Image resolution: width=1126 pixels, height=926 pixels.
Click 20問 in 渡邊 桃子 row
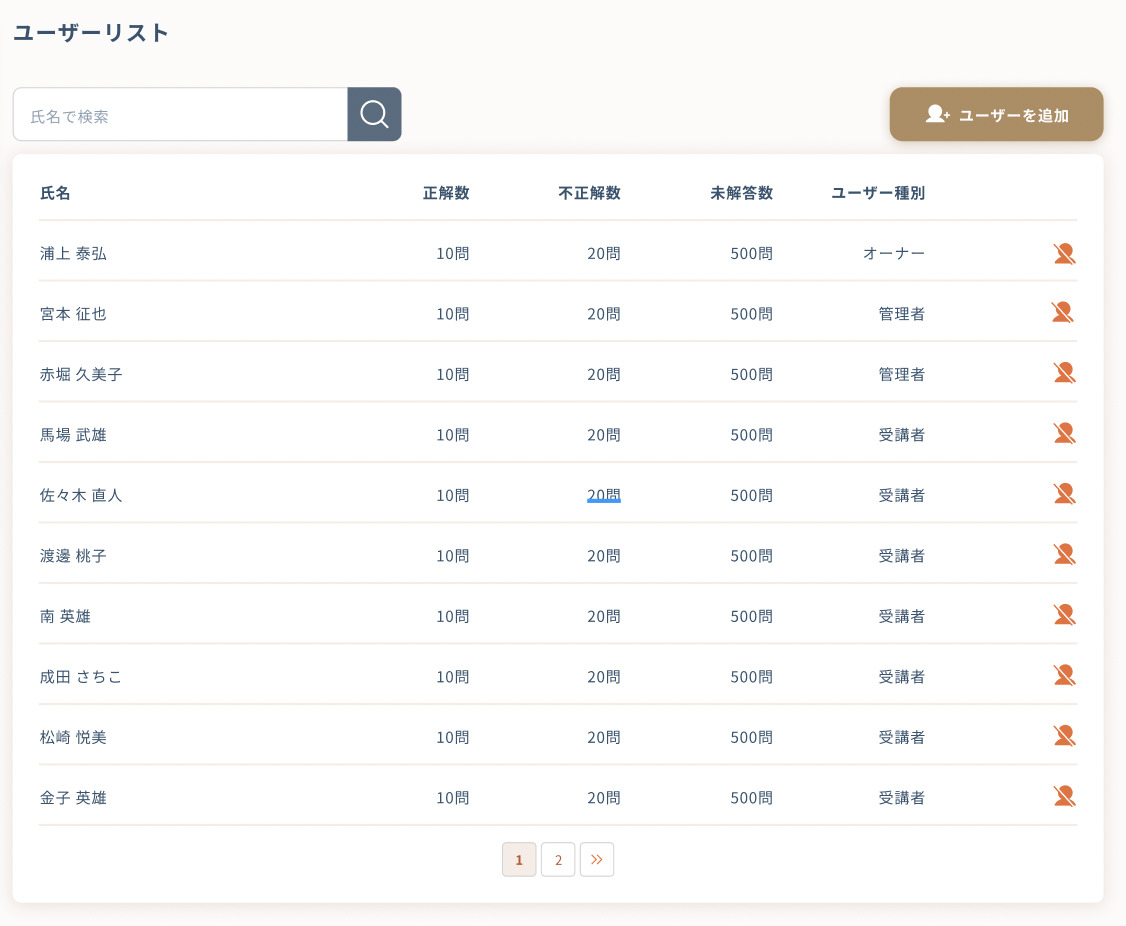point(604,555)
